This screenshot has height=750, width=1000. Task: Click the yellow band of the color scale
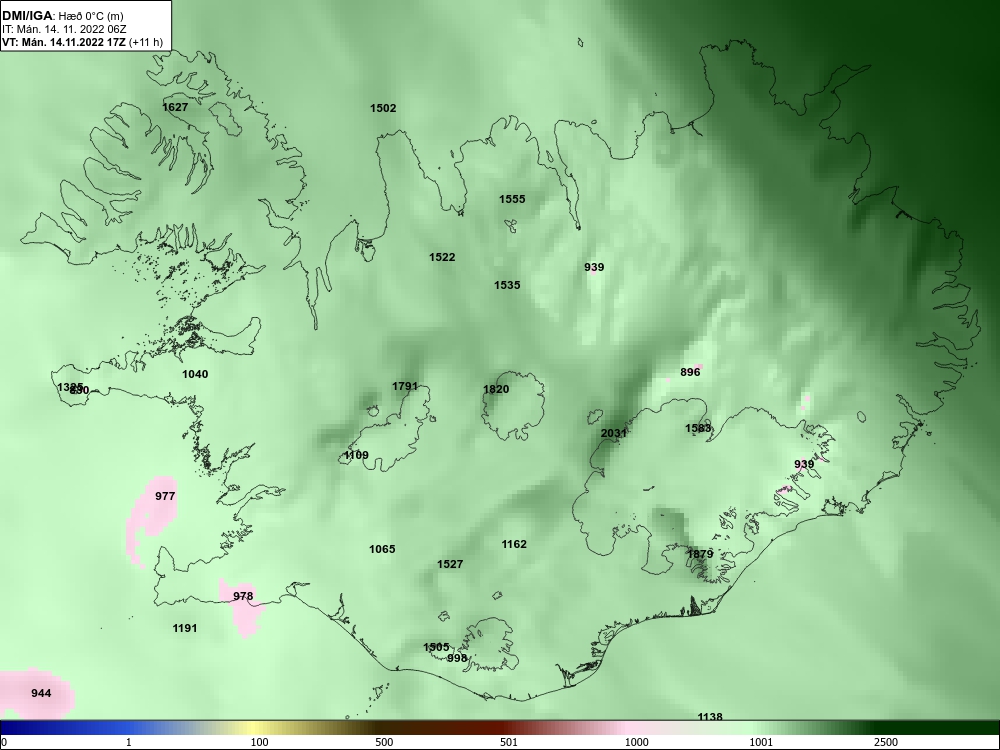pyautogui.click(x=255, y=728)
